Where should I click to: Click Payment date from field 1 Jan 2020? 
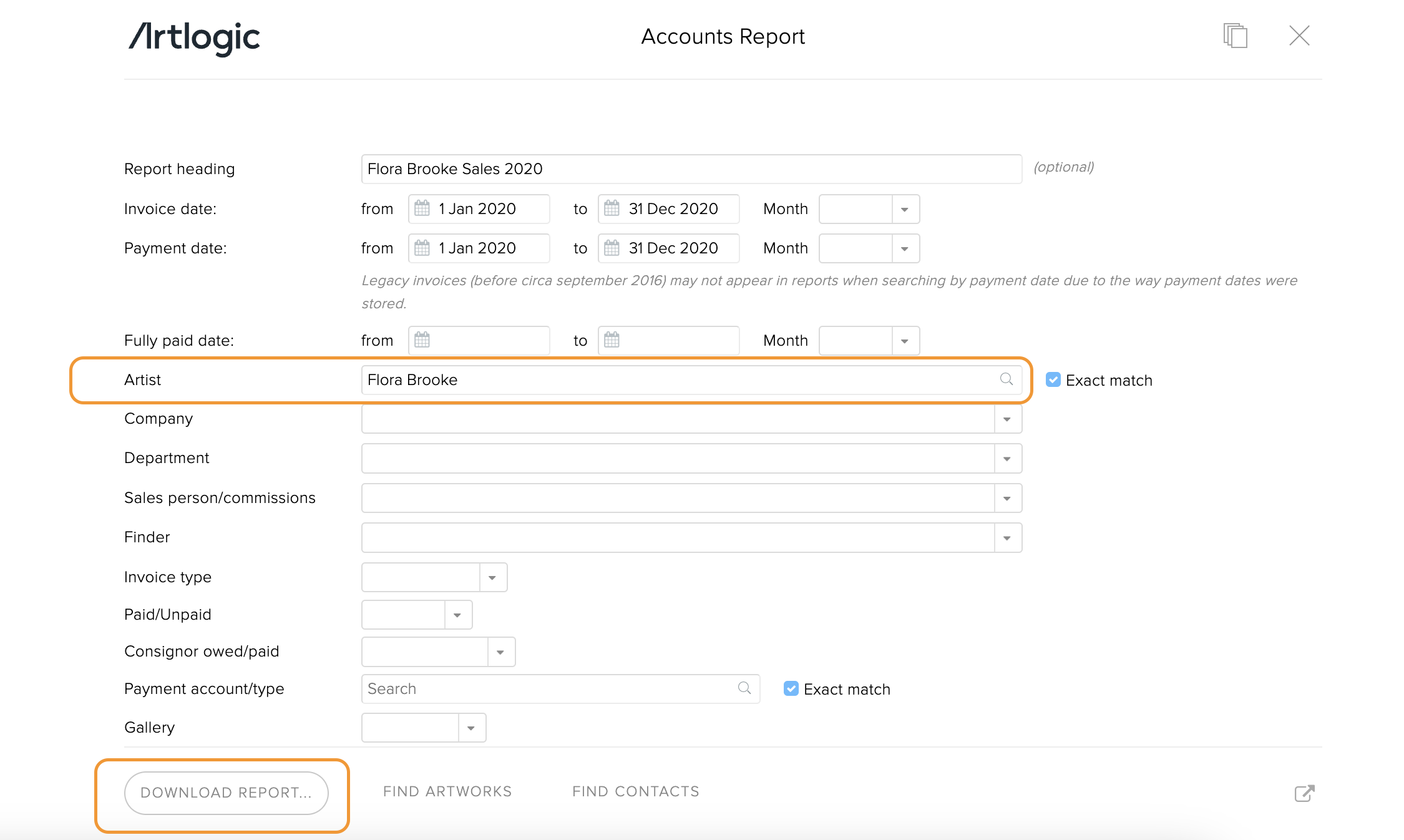tap(479, 248)
